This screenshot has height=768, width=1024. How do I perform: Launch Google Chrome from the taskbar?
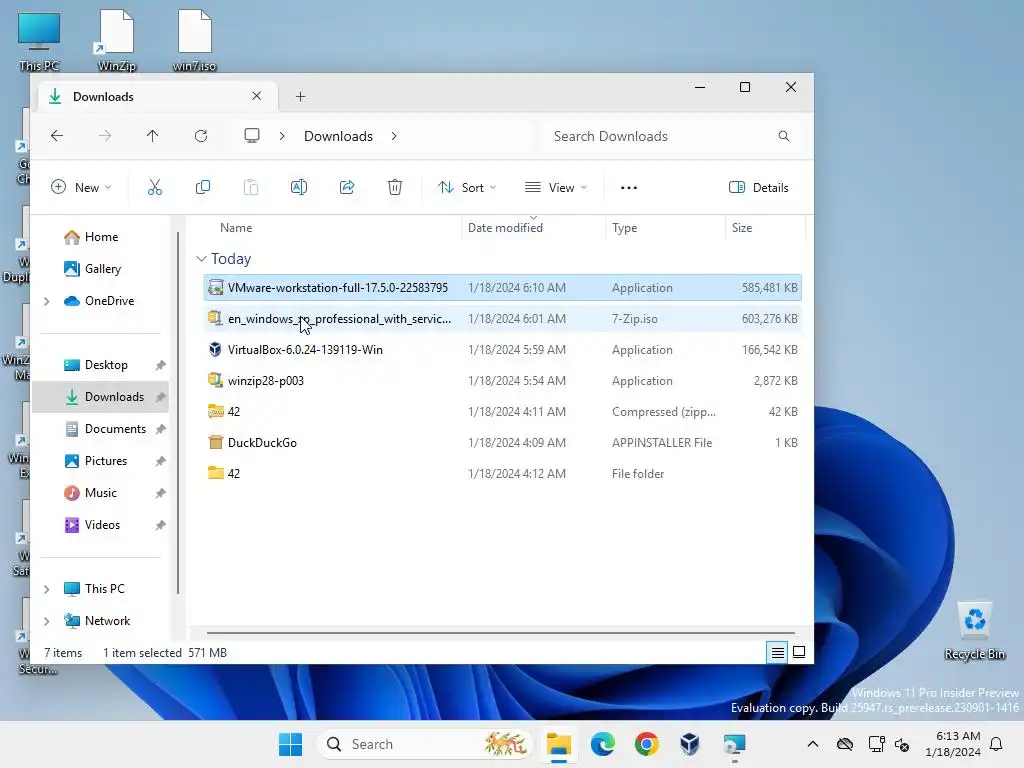pyautogui.click(x=646, y=744)
